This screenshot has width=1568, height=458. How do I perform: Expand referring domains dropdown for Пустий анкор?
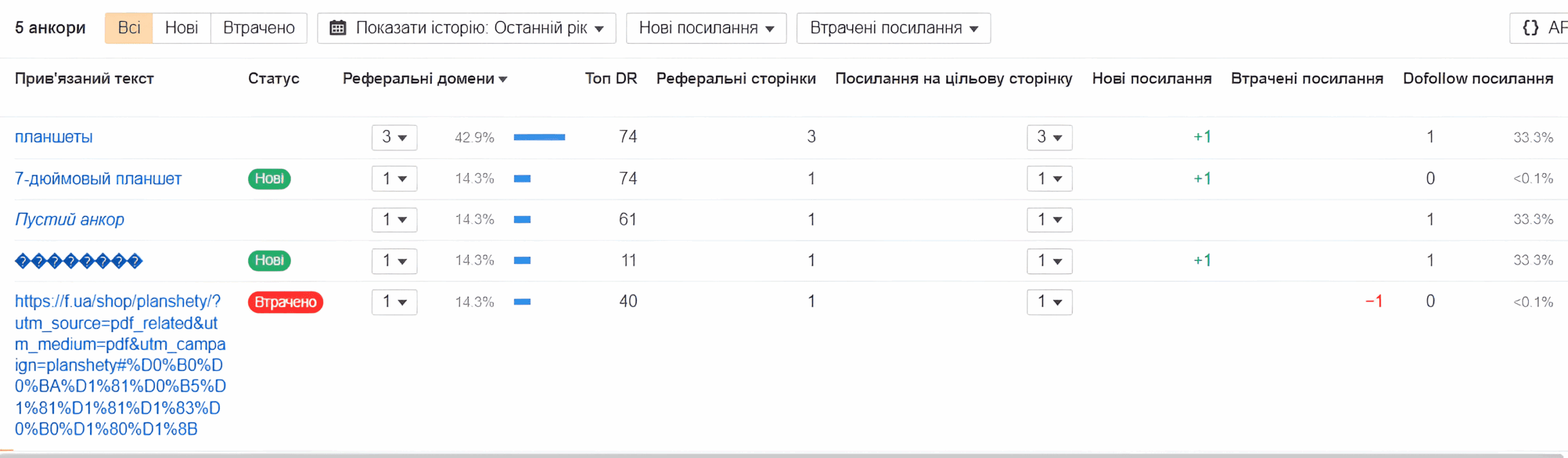click(394, 219)
